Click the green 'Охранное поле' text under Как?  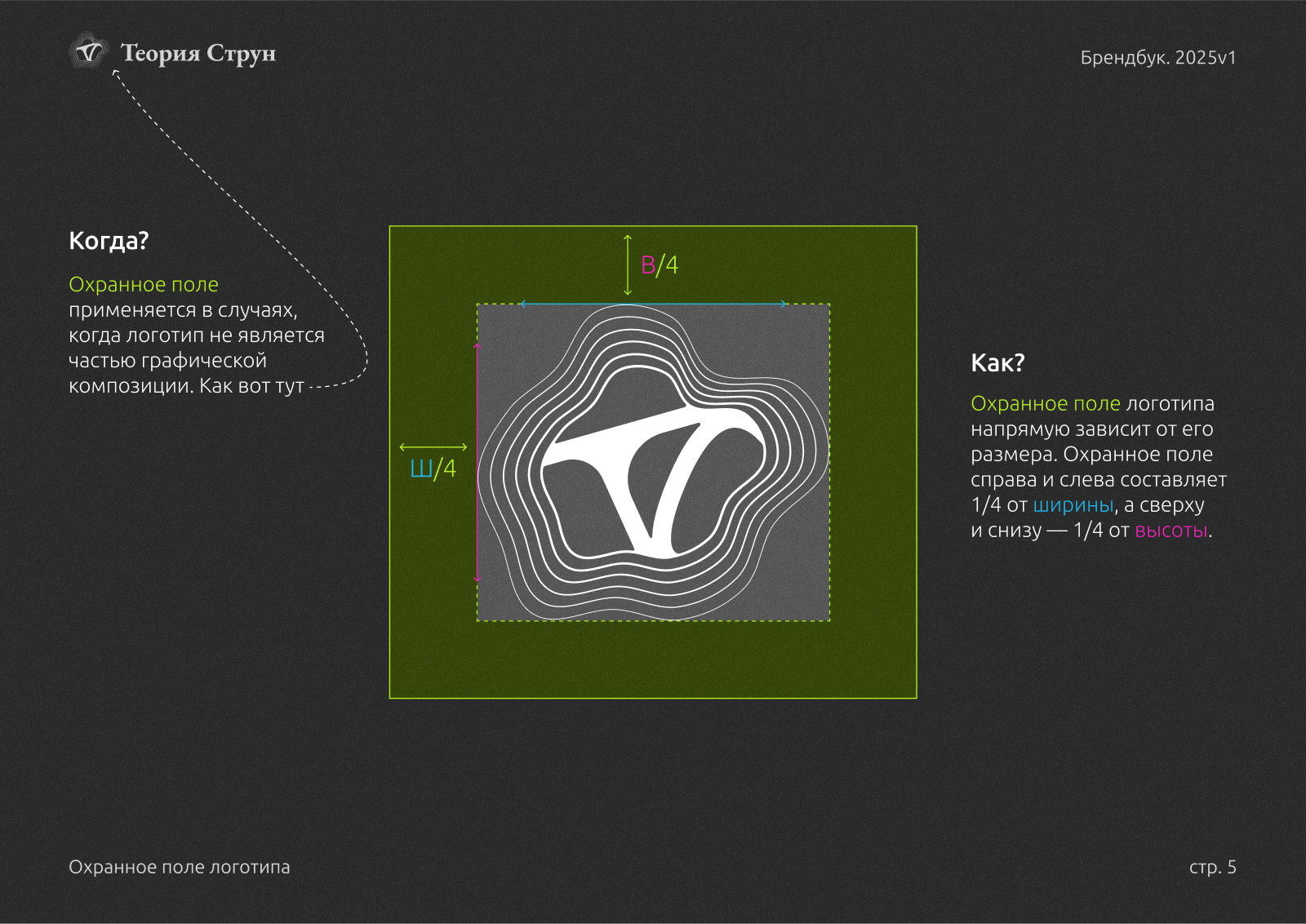[x=1045, y=404]
